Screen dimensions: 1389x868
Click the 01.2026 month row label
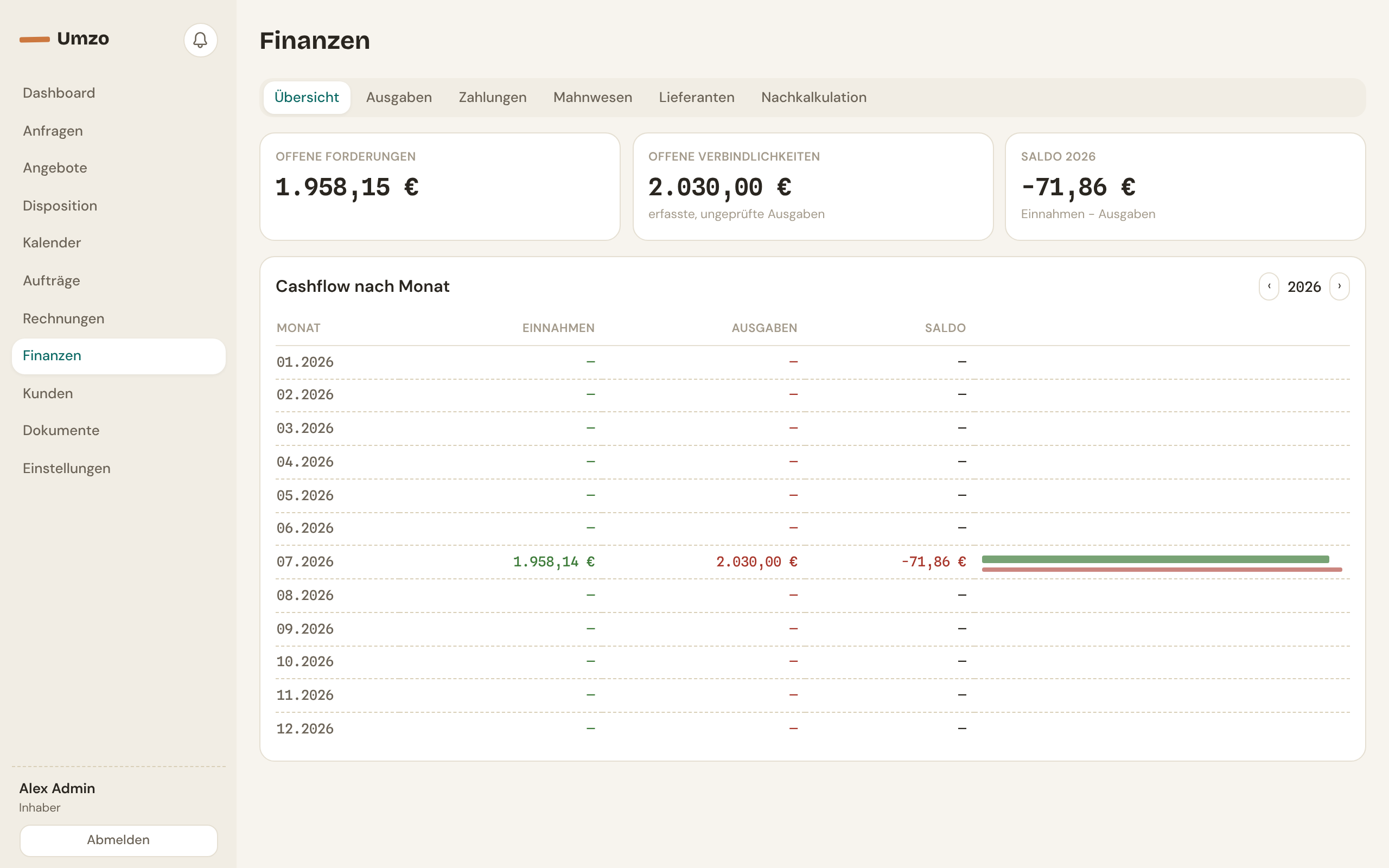[305, 362]
